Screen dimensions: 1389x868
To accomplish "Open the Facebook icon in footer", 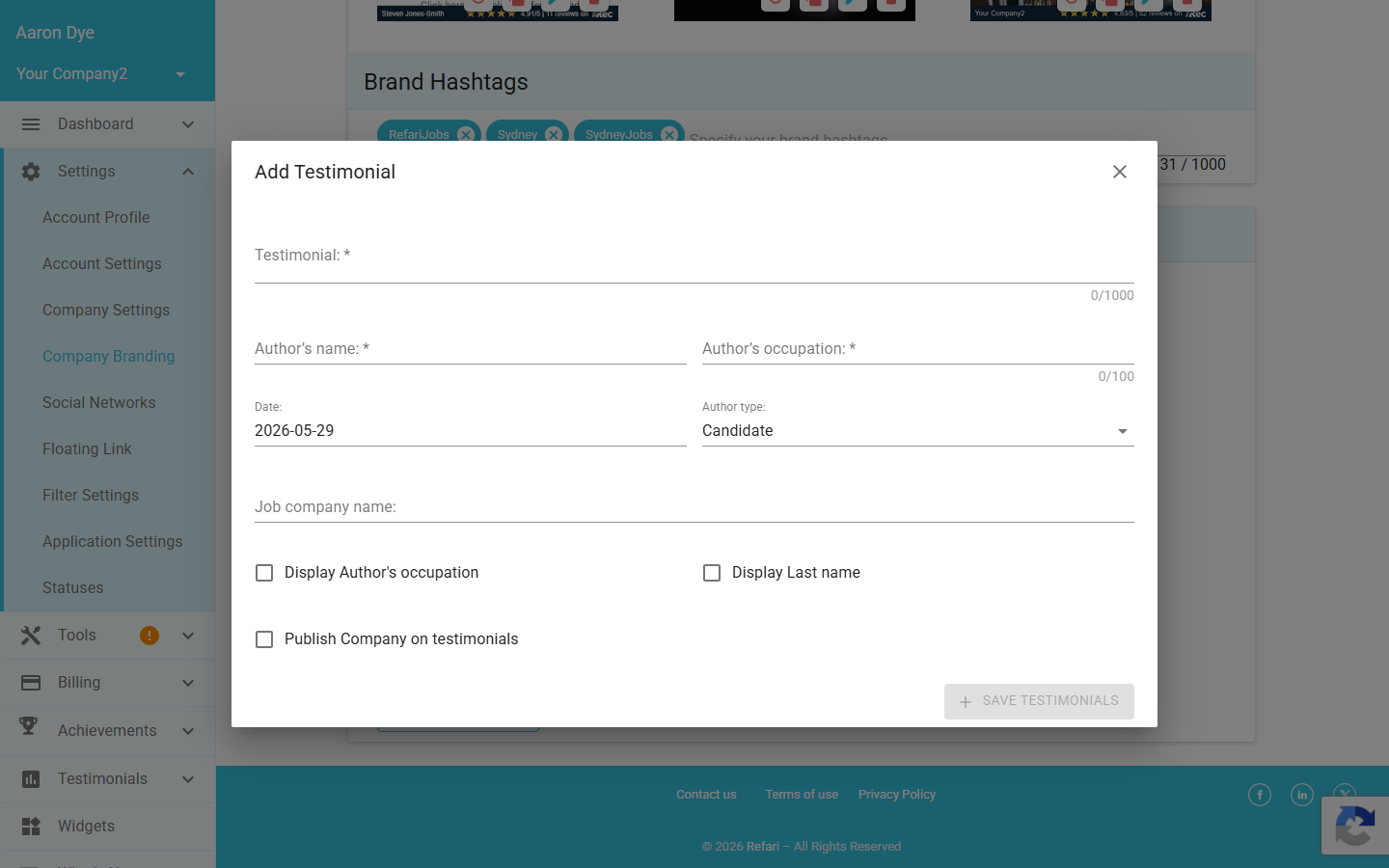I will pyautogui.click(x=1260, y=795).
